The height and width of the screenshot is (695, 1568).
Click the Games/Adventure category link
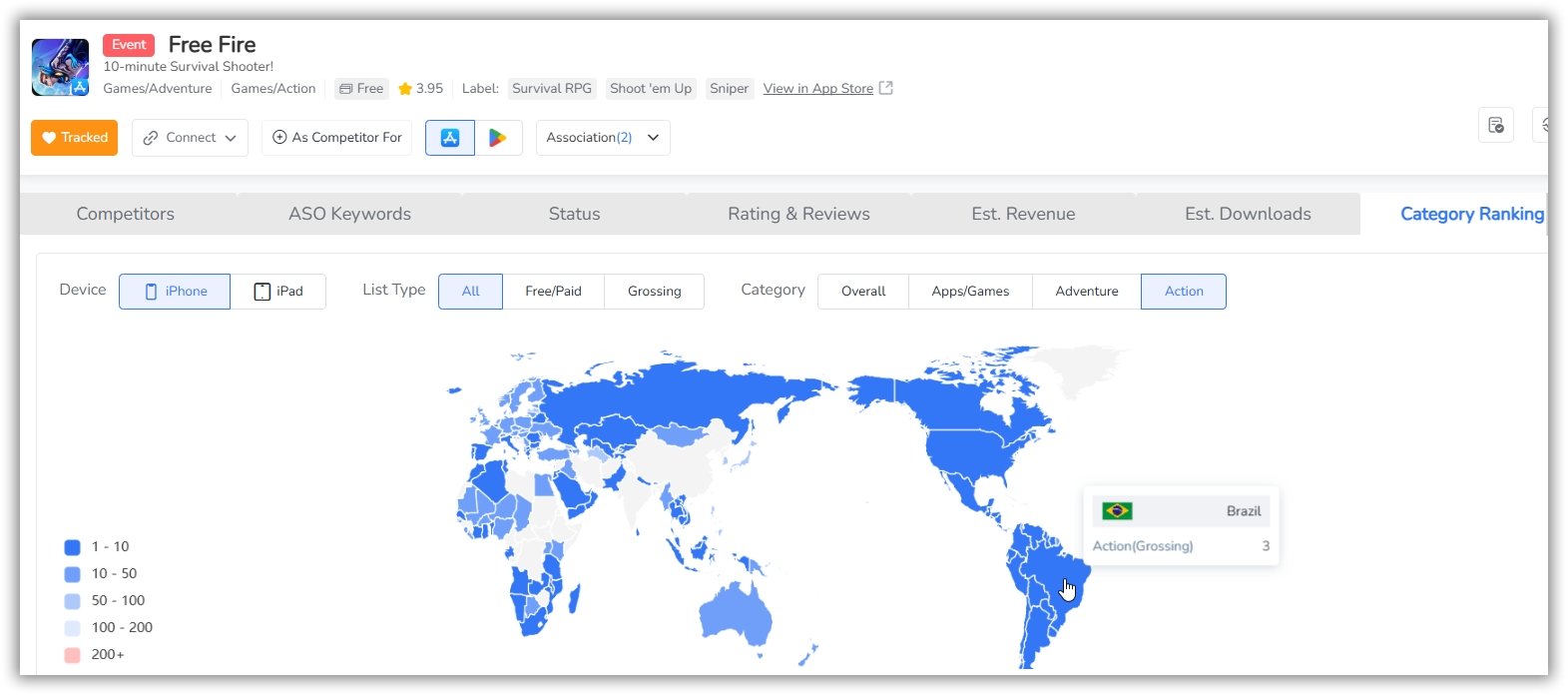click(x=158, y=89)
